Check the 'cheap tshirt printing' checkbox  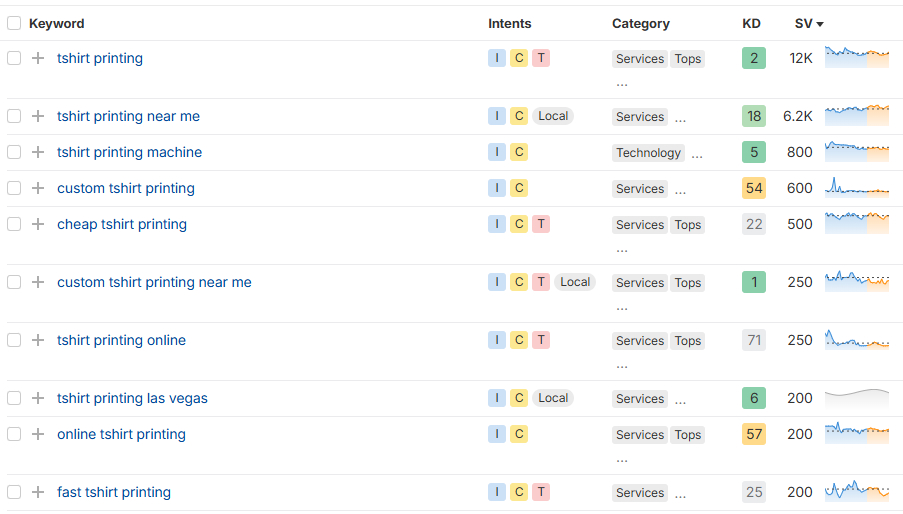click(x=14, y=224)
